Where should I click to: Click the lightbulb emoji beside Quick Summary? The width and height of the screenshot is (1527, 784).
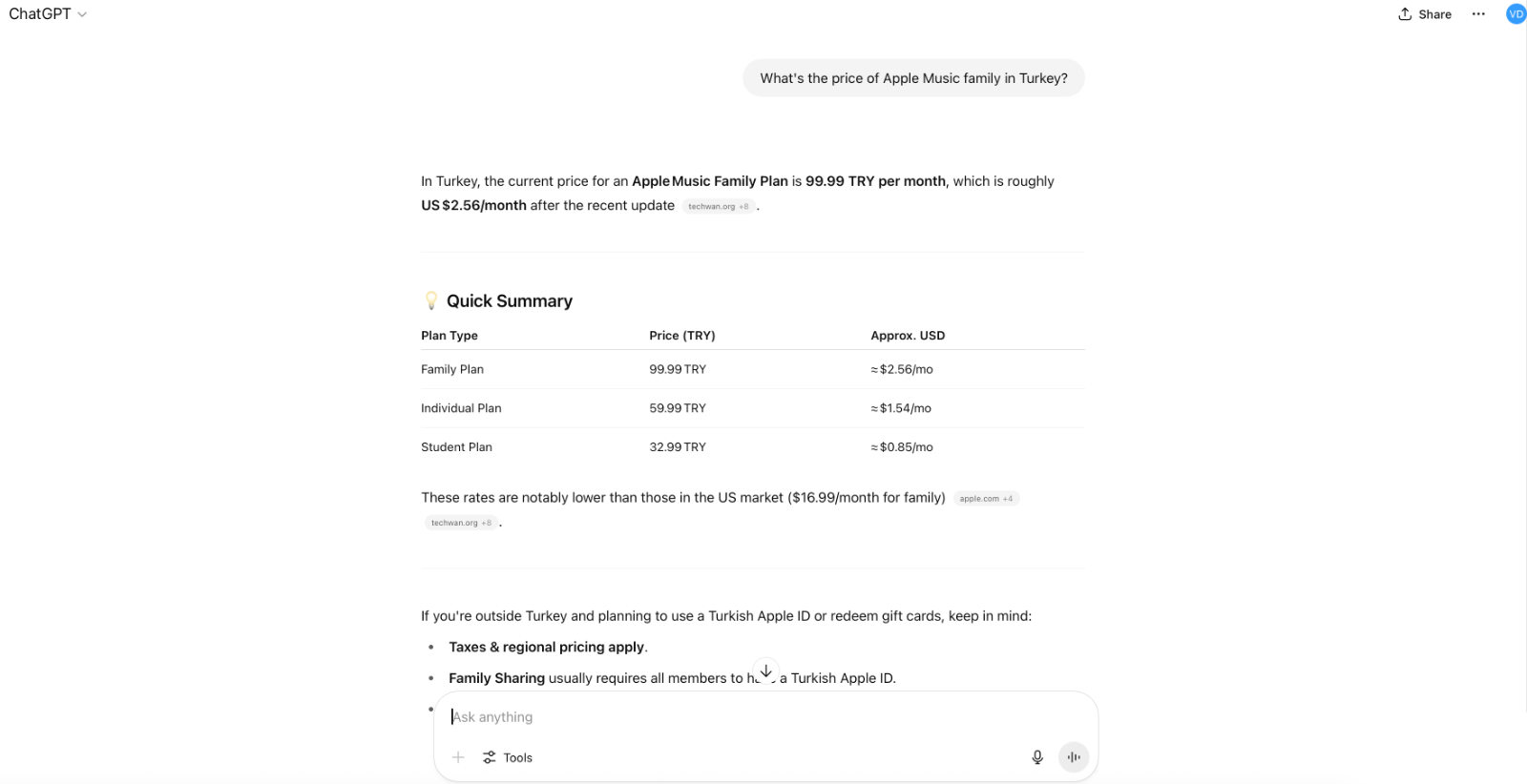[x=431, y=300]
